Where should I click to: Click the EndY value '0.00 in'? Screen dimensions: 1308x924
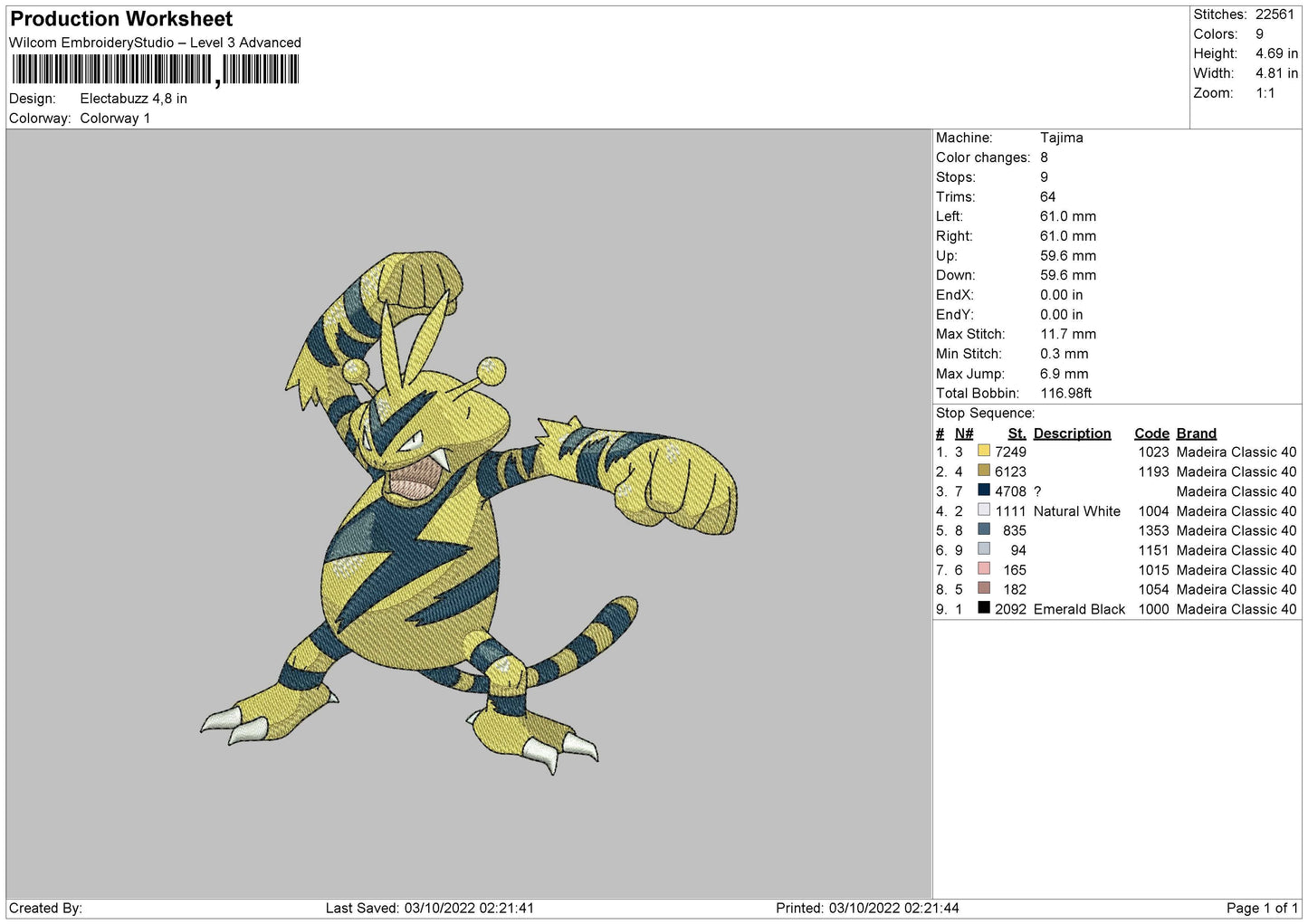[1061, 315]
